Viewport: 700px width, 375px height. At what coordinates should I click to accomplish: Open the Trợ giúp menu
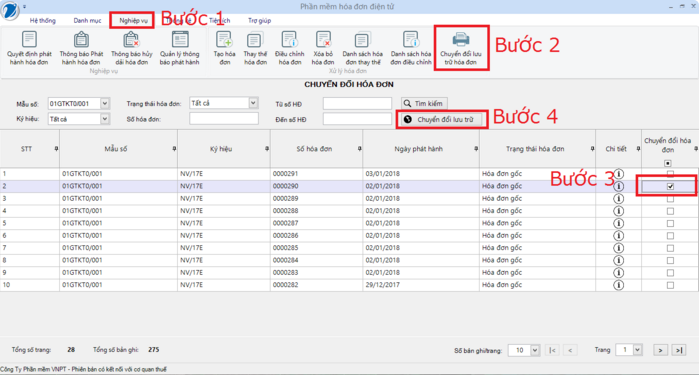click(259, 21)
